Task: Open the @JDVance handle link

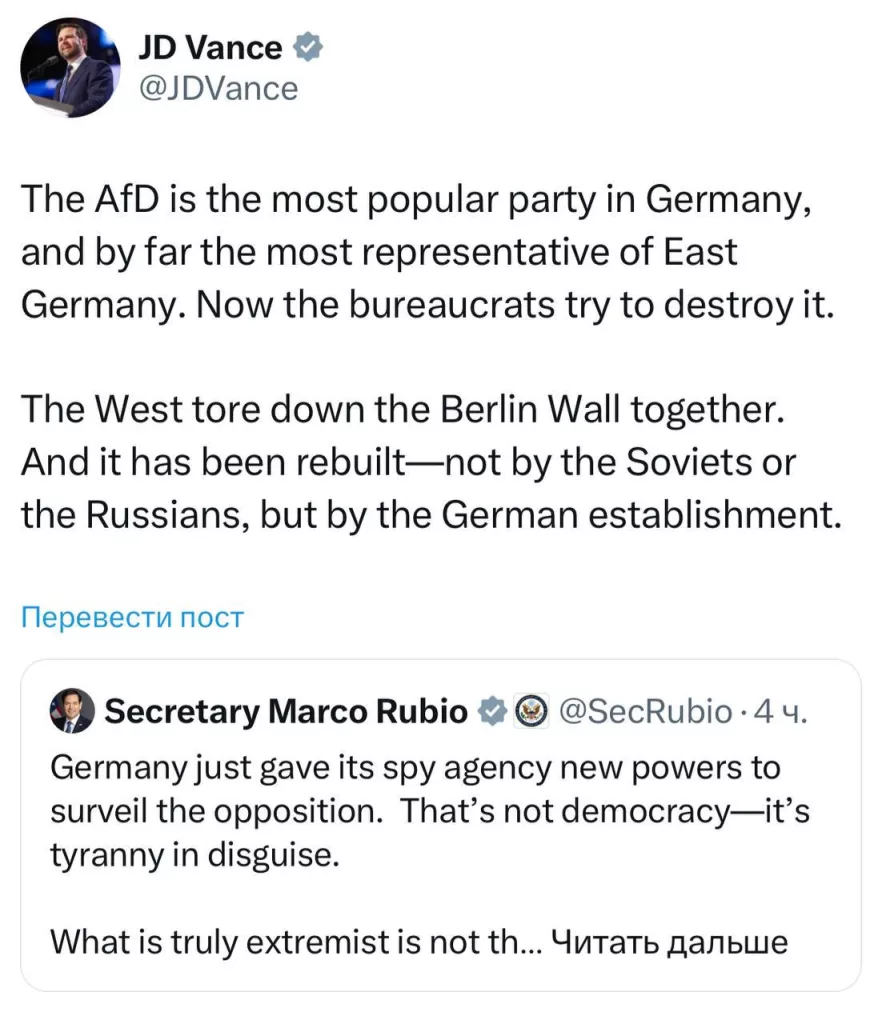Action: [218, 89]
